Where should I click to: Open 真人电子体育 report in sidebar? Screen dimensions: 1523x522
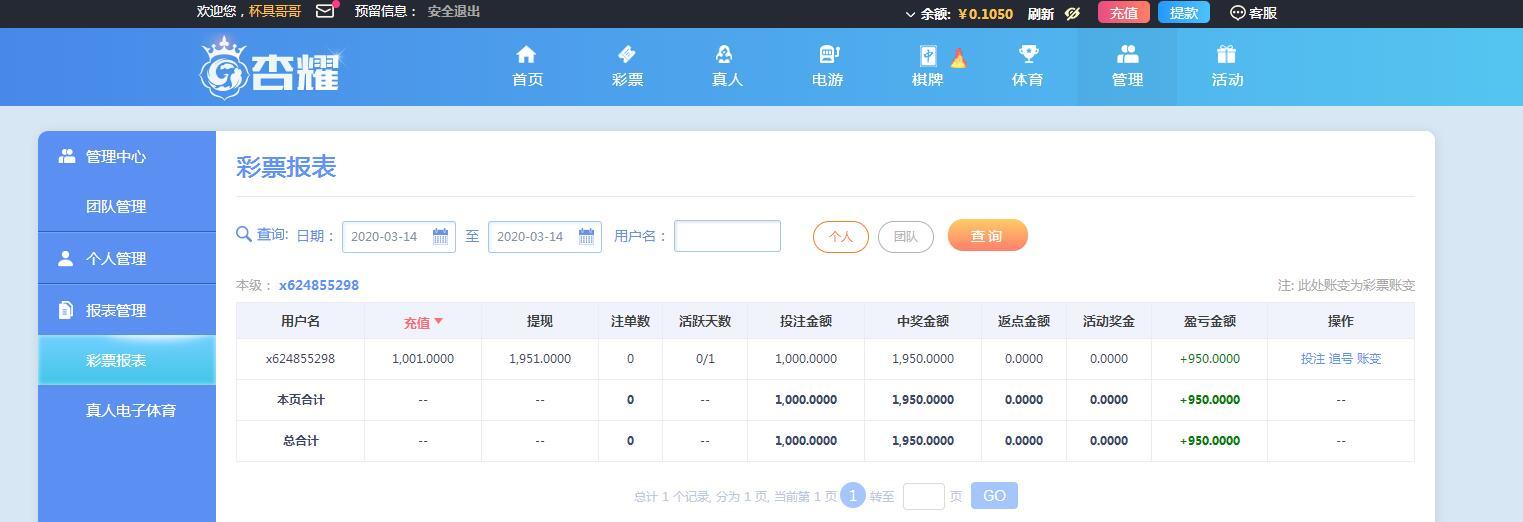click(130, 411)
